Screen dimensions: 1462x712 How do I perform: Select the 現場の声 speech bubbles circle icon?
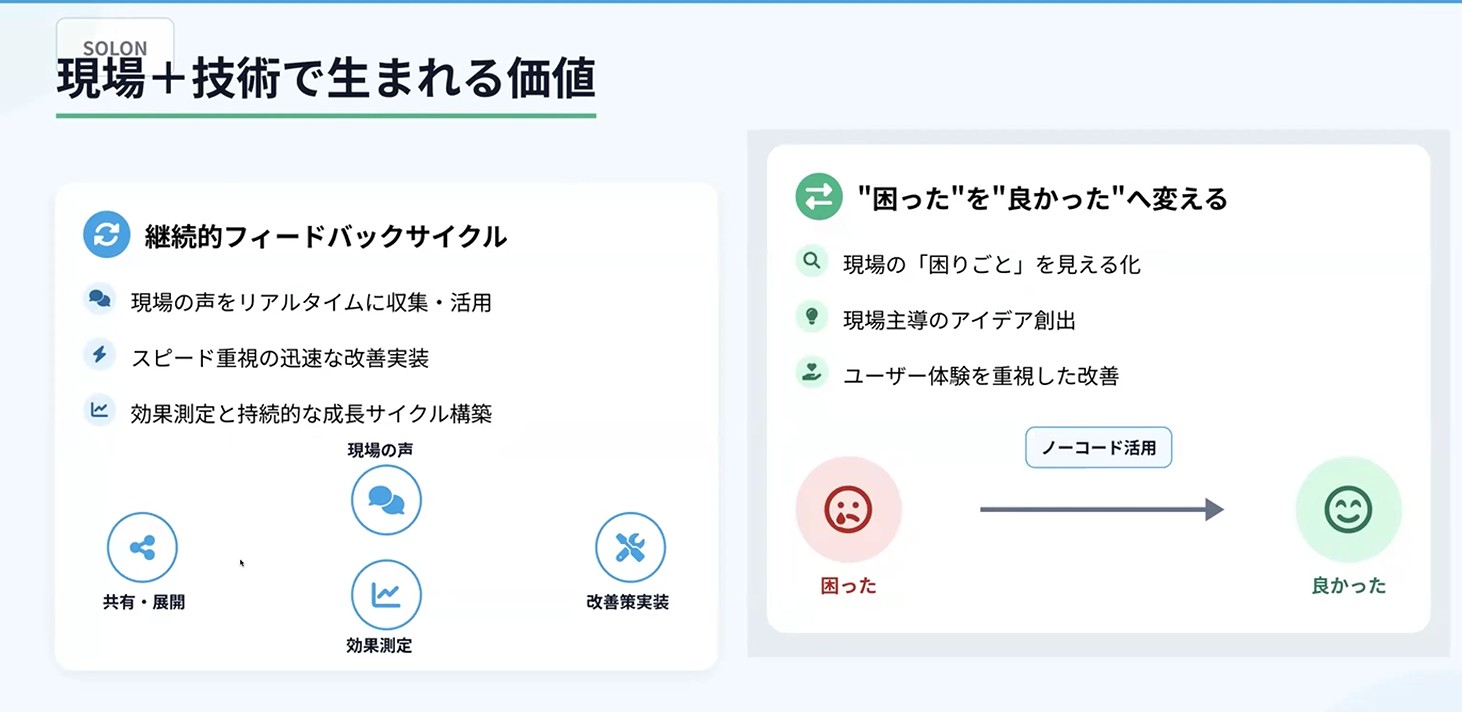coord(386,500)
